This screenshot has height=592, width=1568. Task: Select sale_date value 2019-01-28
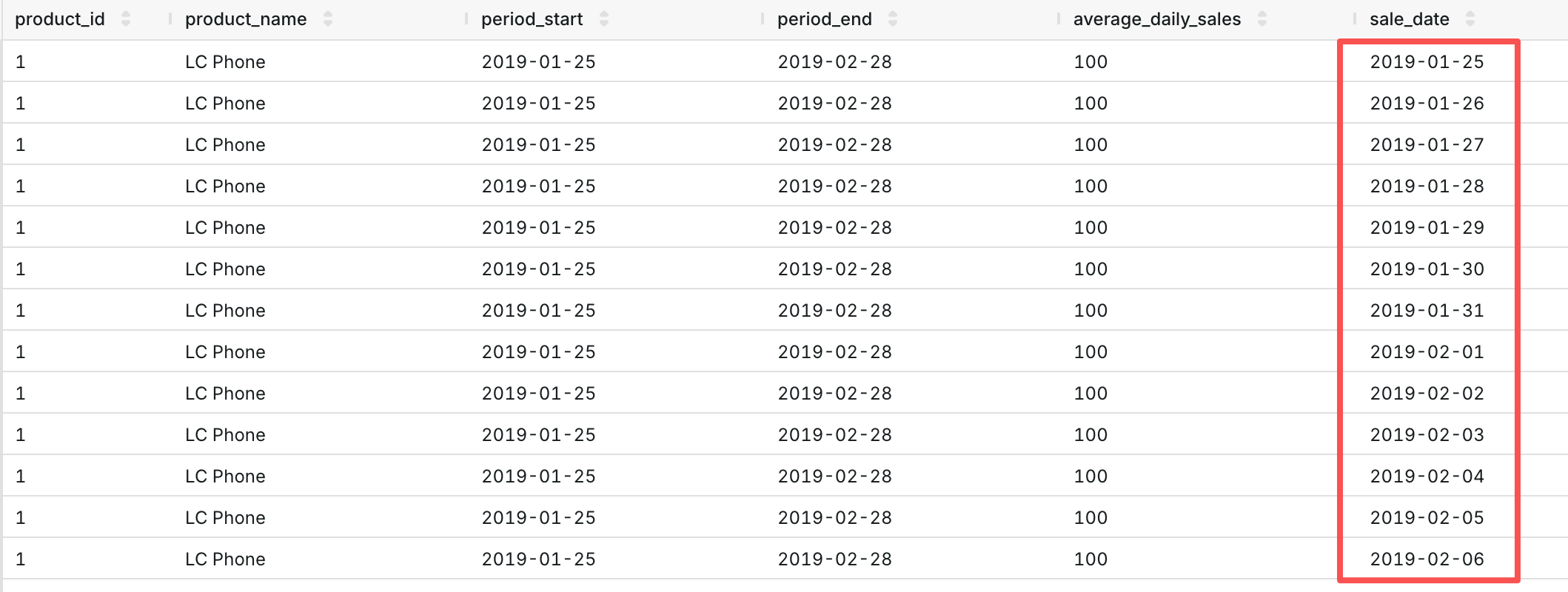pos(1427,186)
